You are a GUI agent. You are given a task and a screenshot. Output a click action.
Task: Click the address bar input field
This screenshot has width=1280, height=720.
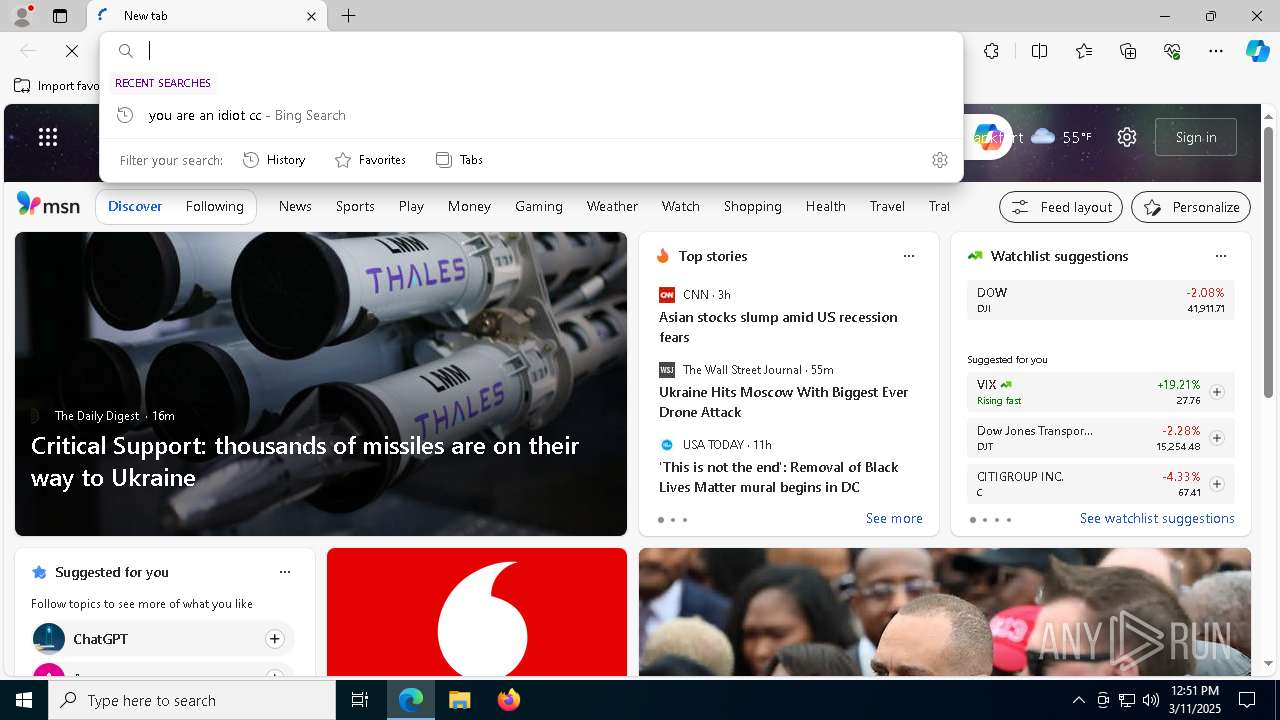tap(548, 51)
